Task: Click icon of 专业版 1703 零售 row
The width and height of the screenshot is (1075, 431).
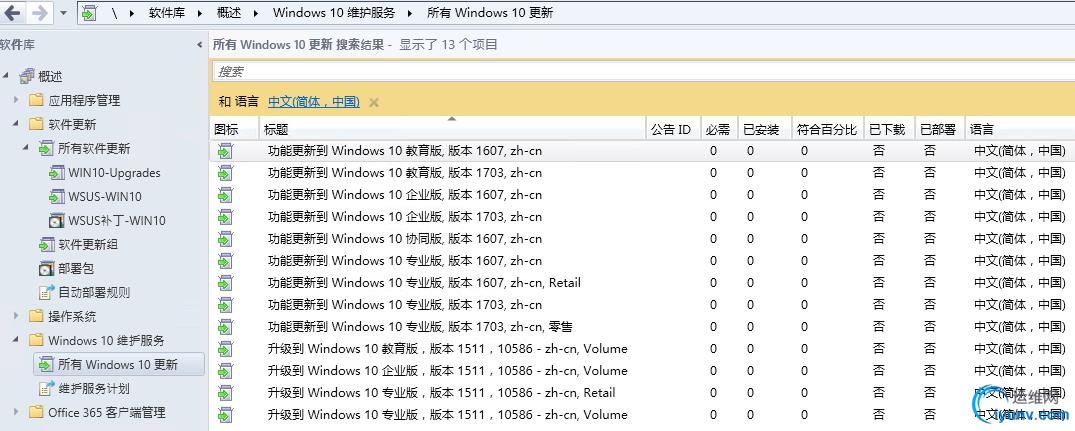Action: (x=226, y=327)
